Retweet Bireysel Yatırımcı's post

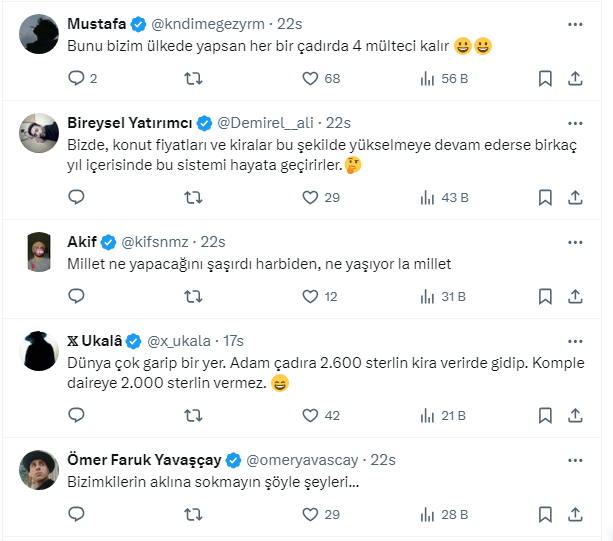pyautogui.click(x=194, y=197)
